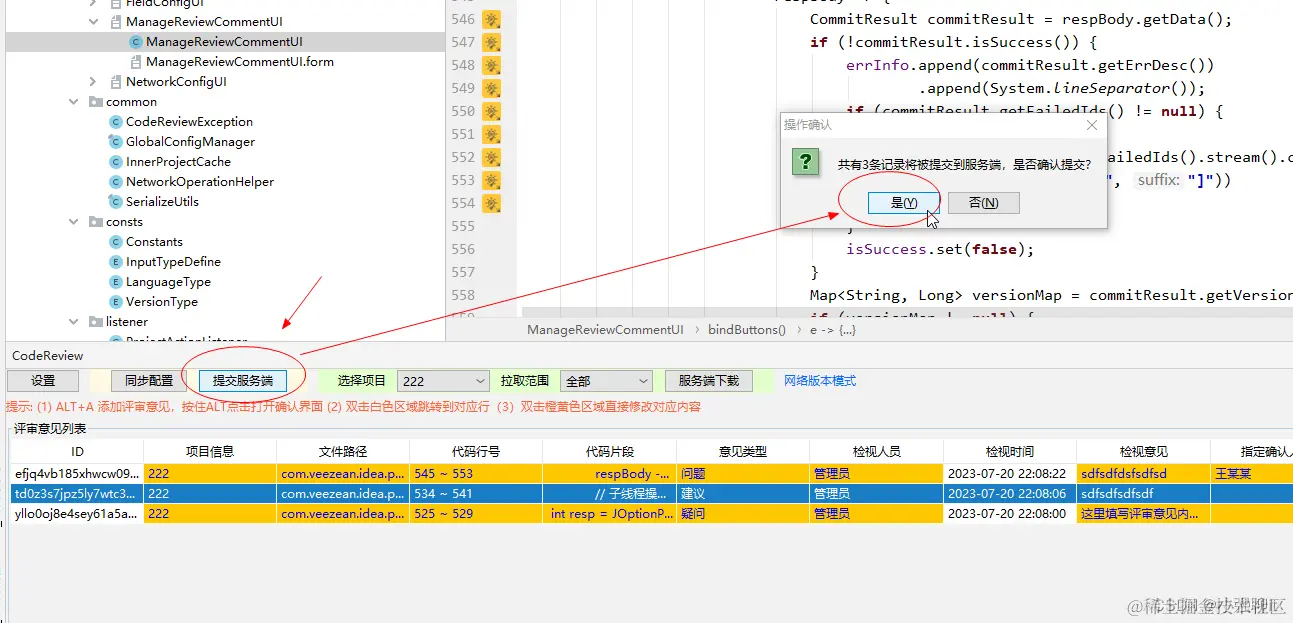Click the ManageReviewCommentUI breadcrumb
The height and width of the screenshot is (623, 1293).
click(605, 330)
